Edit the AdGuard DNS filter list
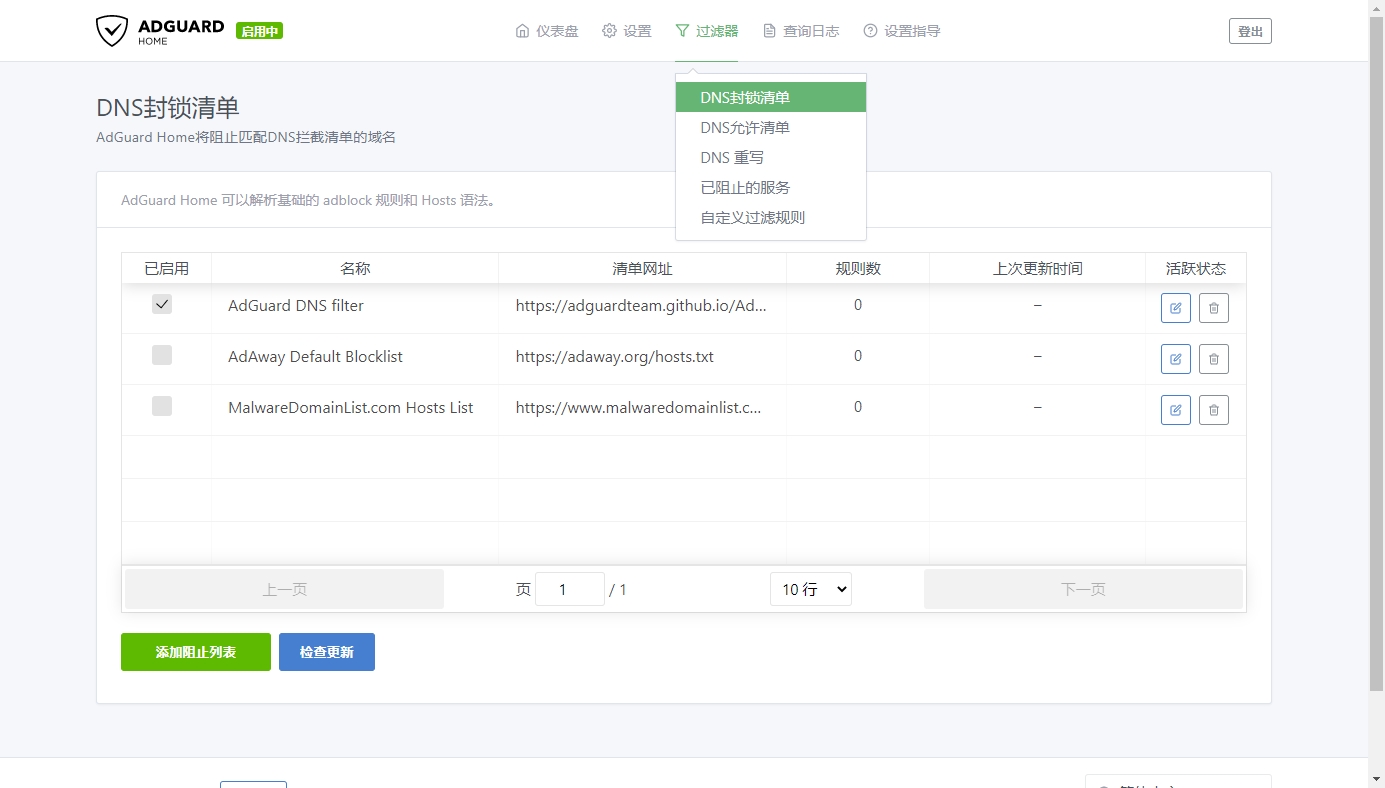The height and width of the screenshot is (788, 1385). [1176, 308]
